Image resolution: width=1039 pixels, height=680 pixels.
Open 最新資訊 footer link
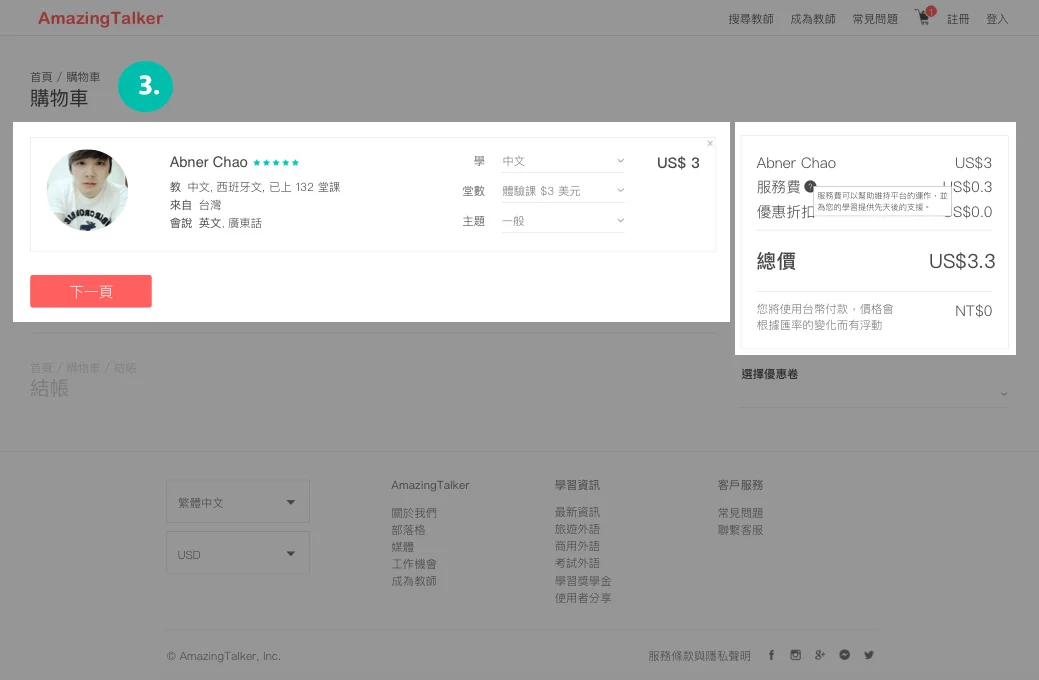577,512
